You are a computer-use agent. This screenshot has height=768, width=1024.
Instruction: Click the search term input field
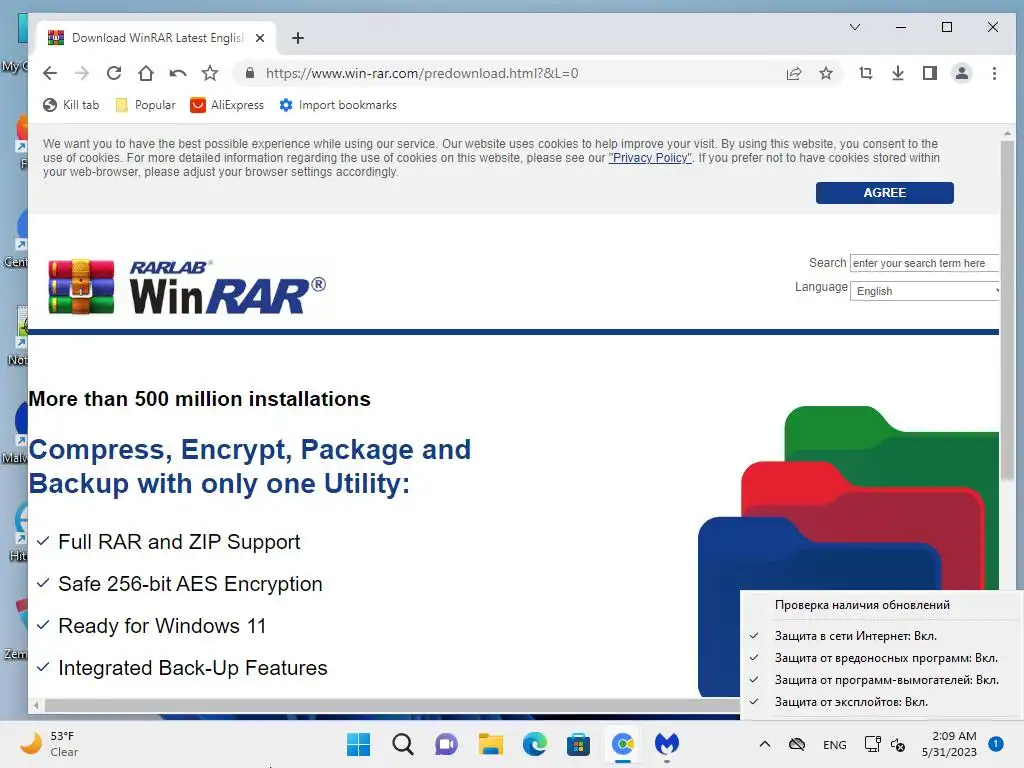tap(924, 263)
